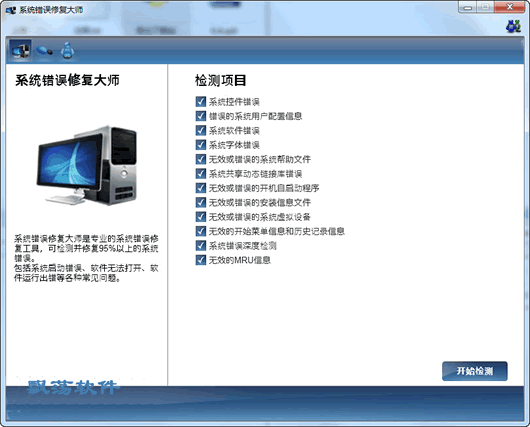Screen dimensions: 530x427
Task: Minimize the 系统错误修复大师 window
Action: (467, 7)
